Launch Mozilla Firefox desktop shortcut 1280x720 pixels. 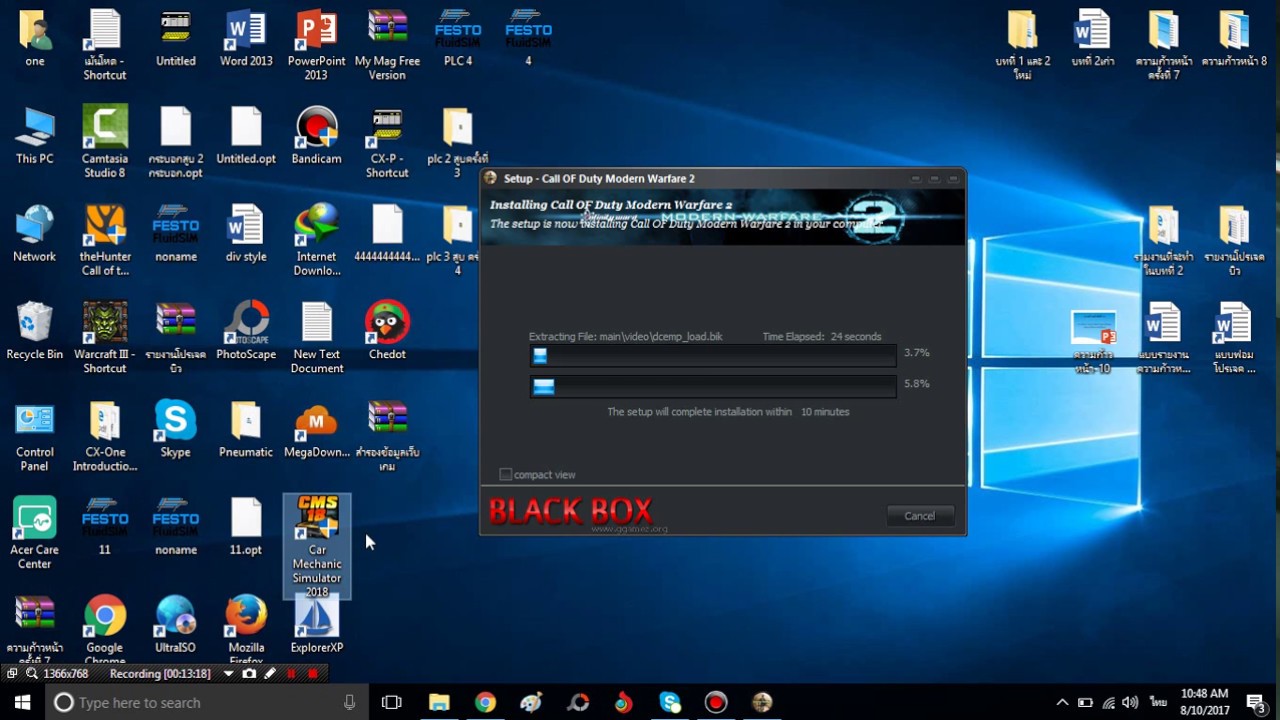pos(246,630)
